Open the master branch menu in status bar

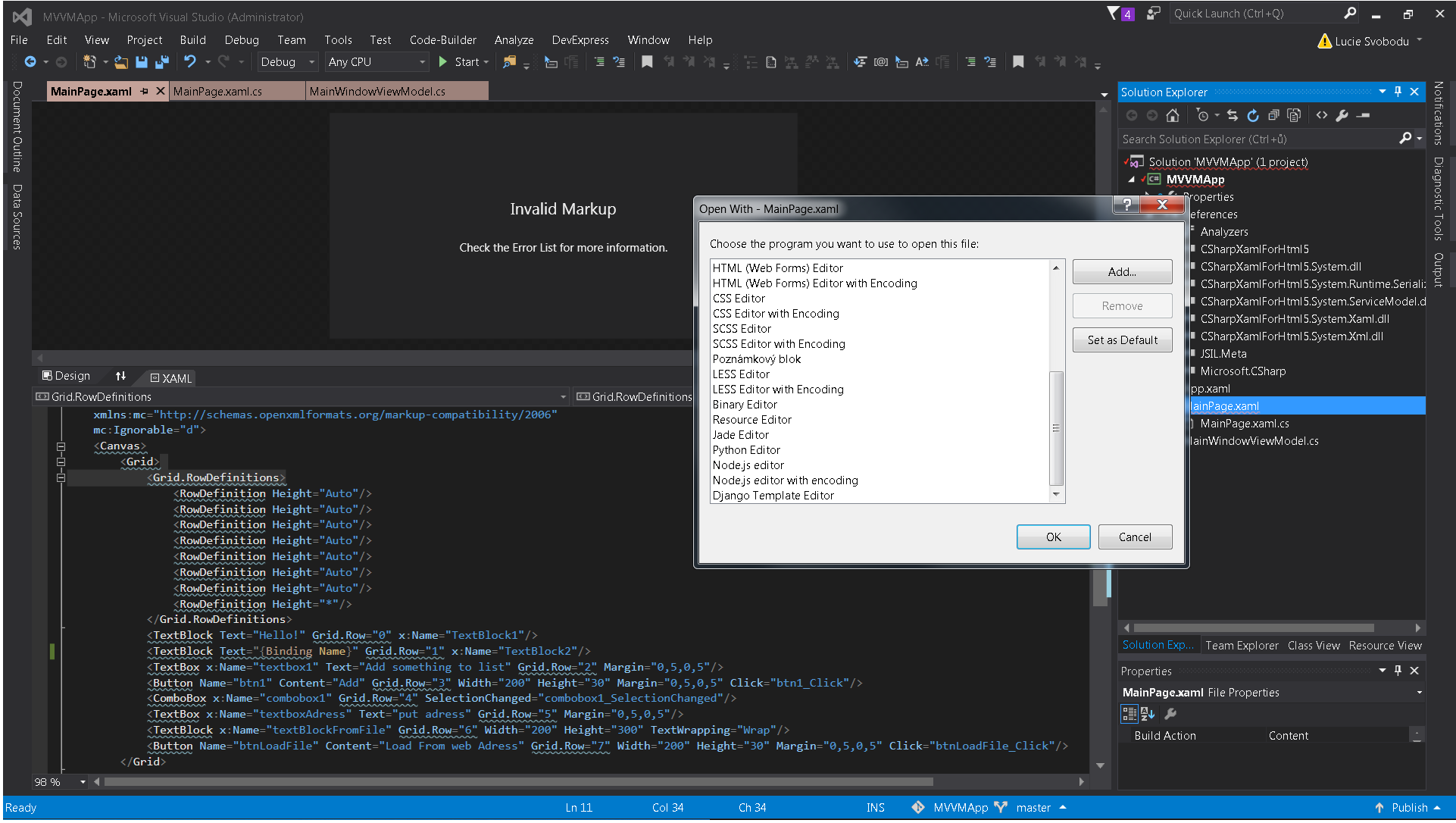(1041, 808)
